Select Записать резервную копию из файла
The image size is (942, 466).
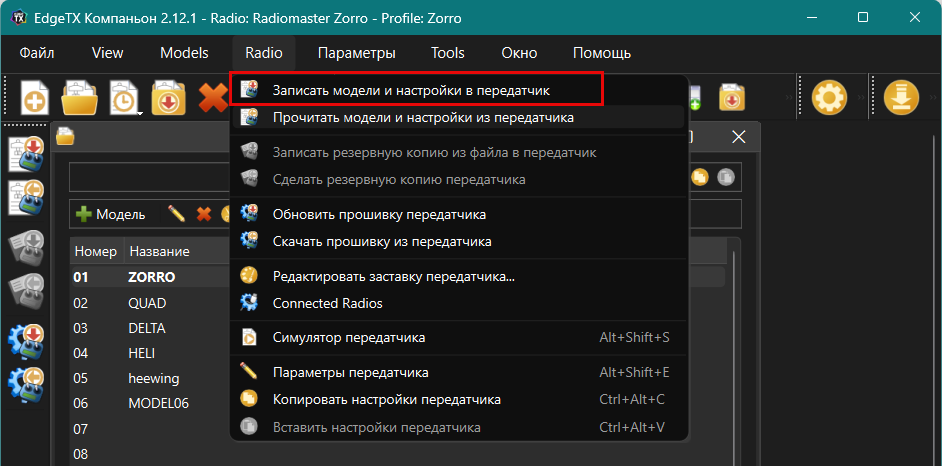coord(460,152)
